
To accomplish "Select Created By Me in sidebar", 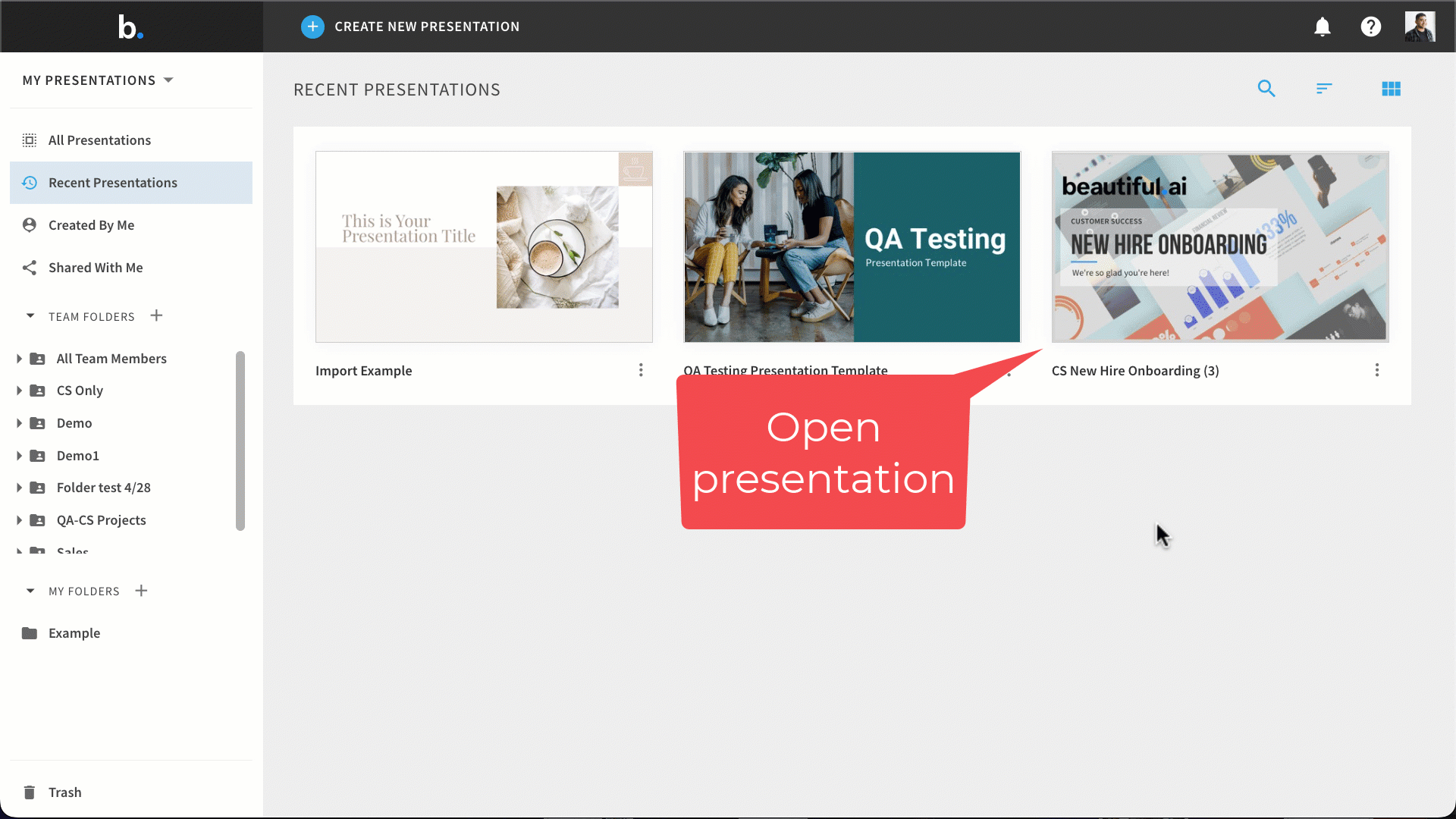I will tap(131, 225).
